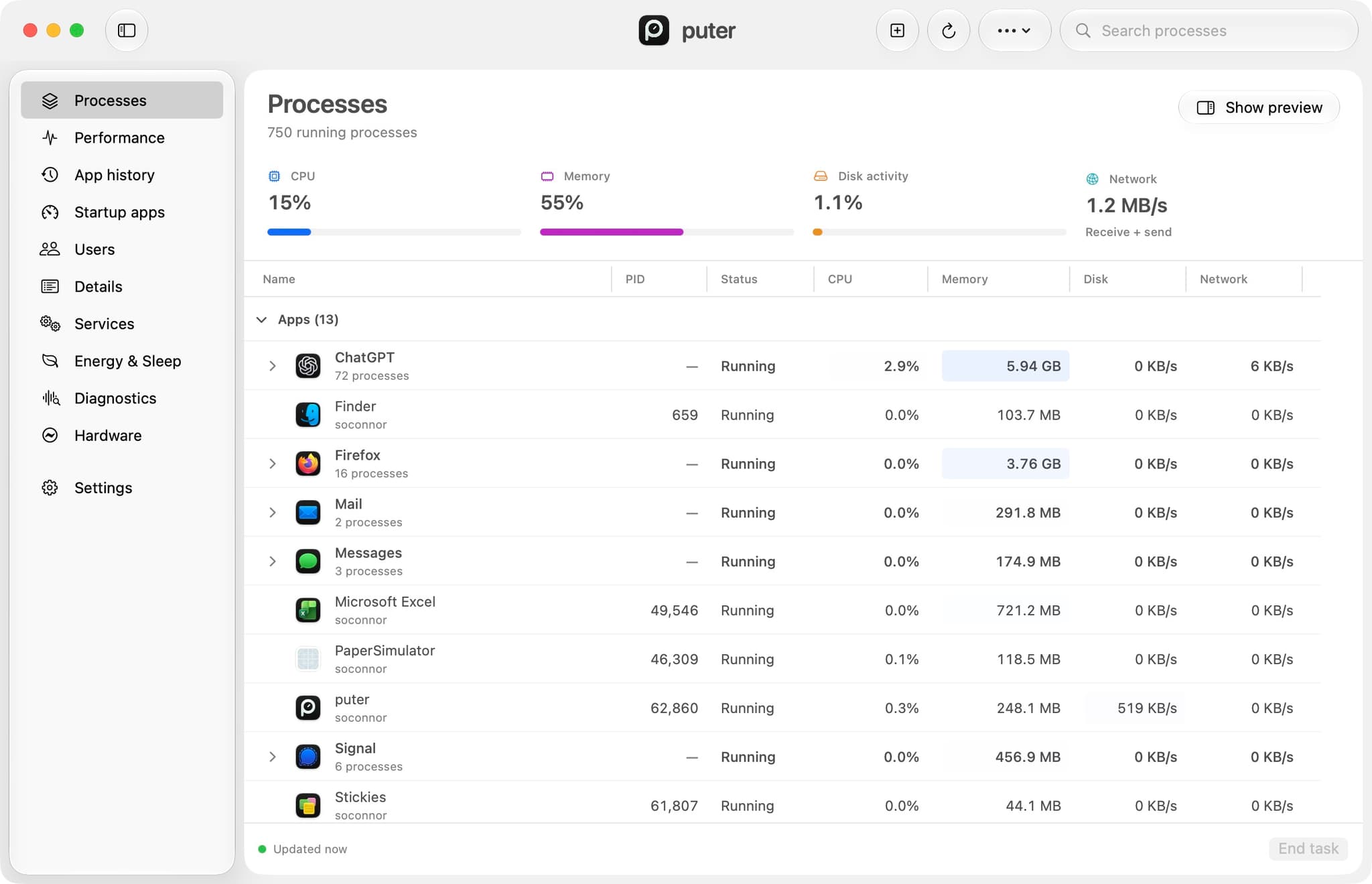Click the Disk activity progress bar

939,232
